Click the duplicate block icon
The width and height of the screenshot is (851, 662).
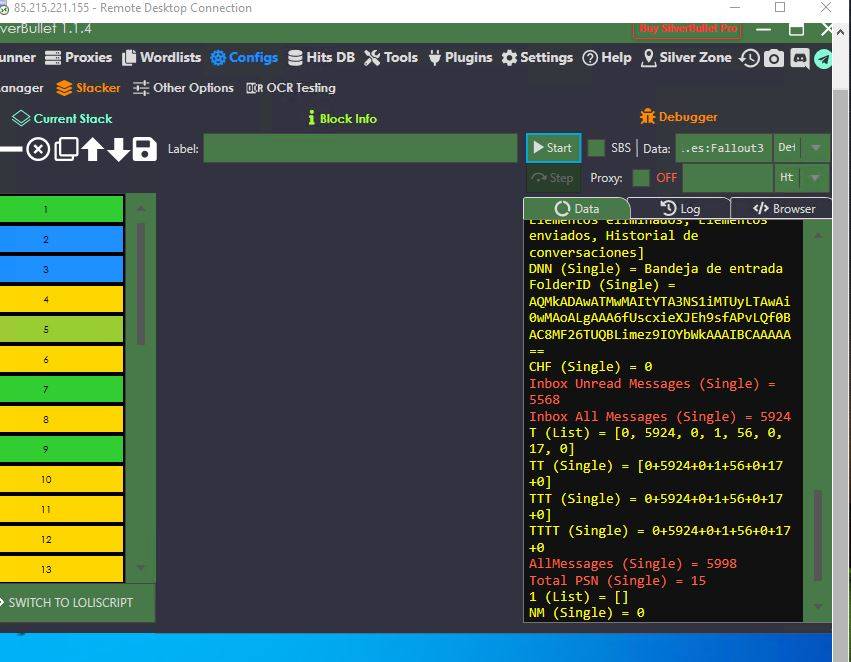[66, 150]
